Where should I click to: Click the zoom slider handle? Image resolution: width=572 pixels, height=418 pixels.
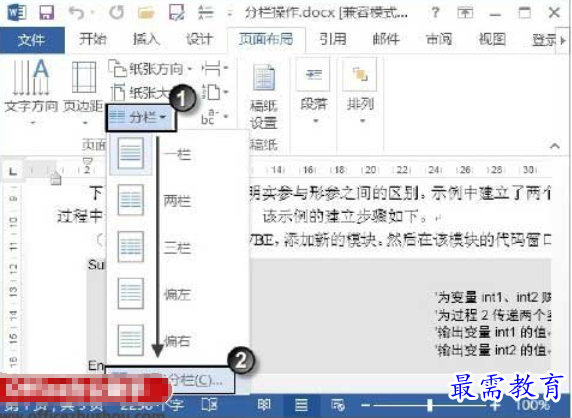click(x=430, y=405)
